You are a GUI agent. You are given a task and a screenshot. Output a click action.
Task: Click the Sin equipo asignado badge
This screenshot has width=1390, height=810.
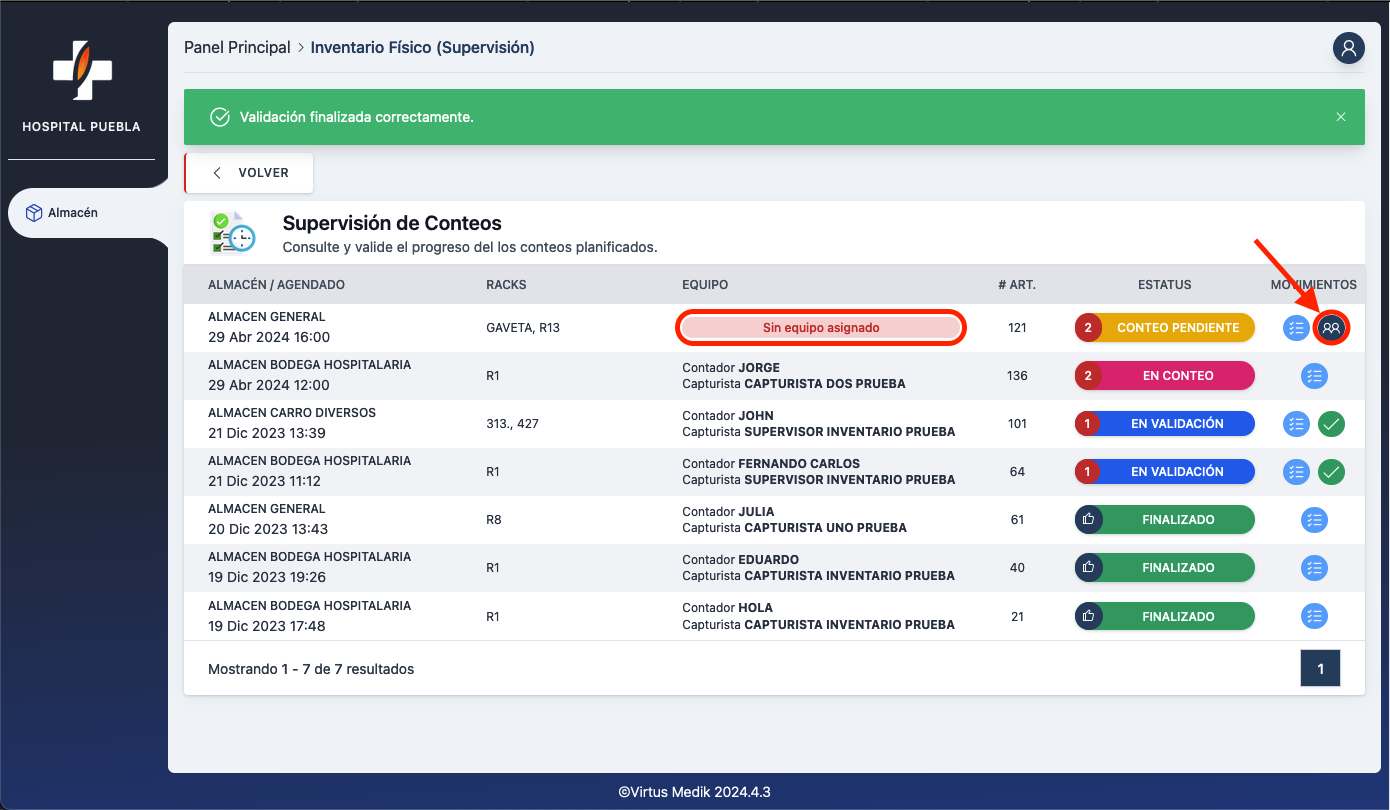820,328
